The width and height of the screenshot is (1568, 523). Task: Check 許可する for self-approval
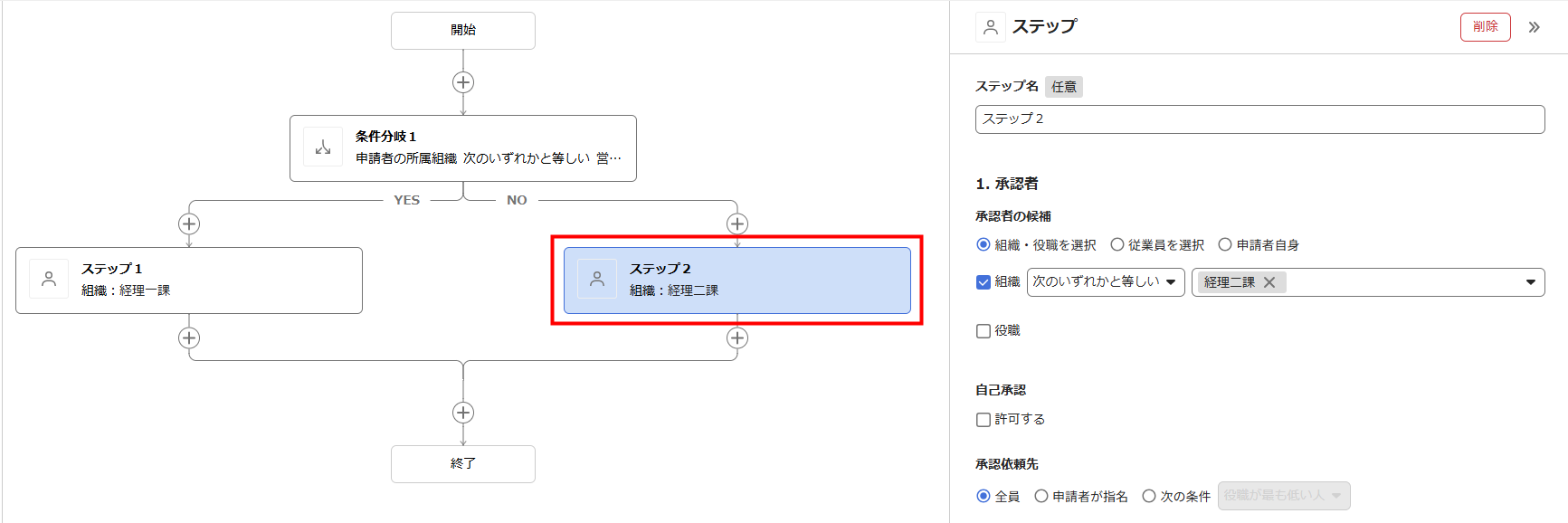(x=984, y=420)
